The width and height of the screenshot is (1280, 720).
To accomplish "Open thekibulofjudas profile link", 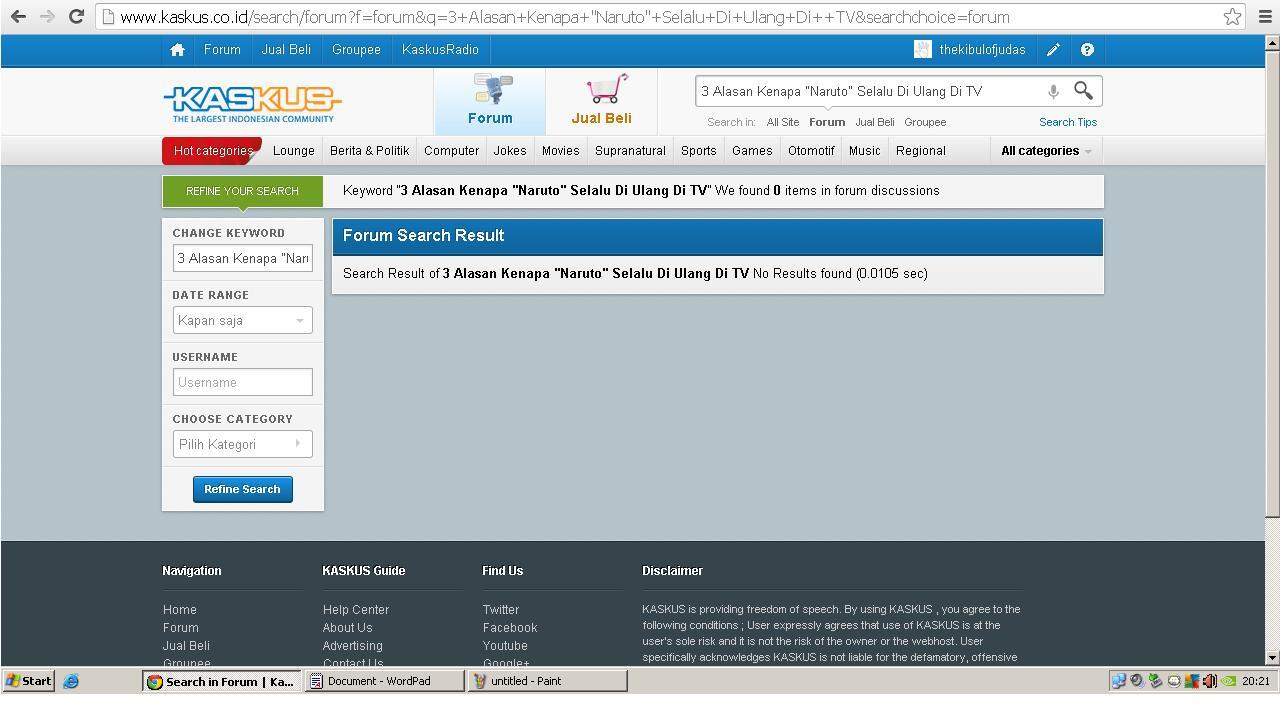I will tap(982, 50).
